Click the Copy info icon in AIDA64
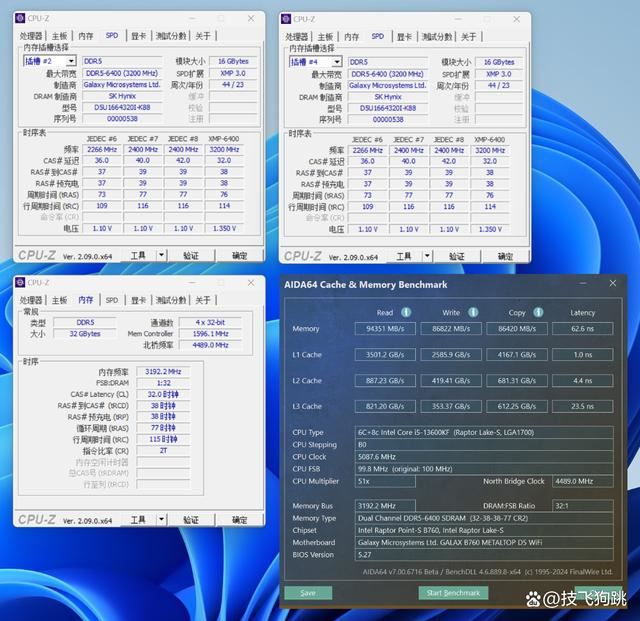 (538, 312)
